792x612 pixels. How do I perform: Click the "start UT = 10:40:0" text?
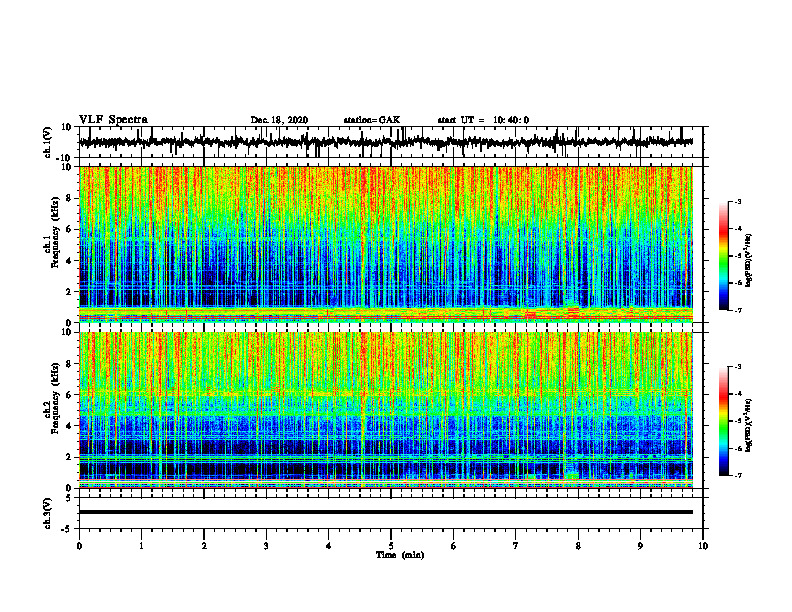pyautogui.click(x=483, y=120)
